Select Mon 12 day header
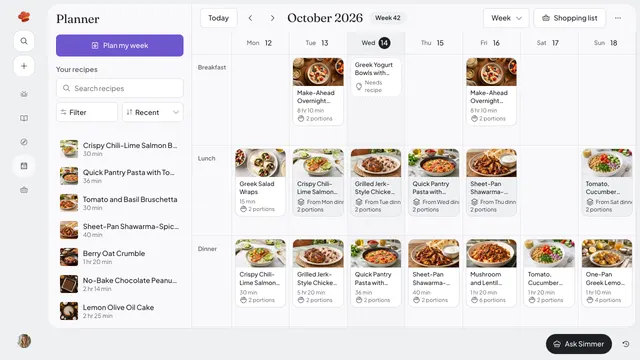 260,43
